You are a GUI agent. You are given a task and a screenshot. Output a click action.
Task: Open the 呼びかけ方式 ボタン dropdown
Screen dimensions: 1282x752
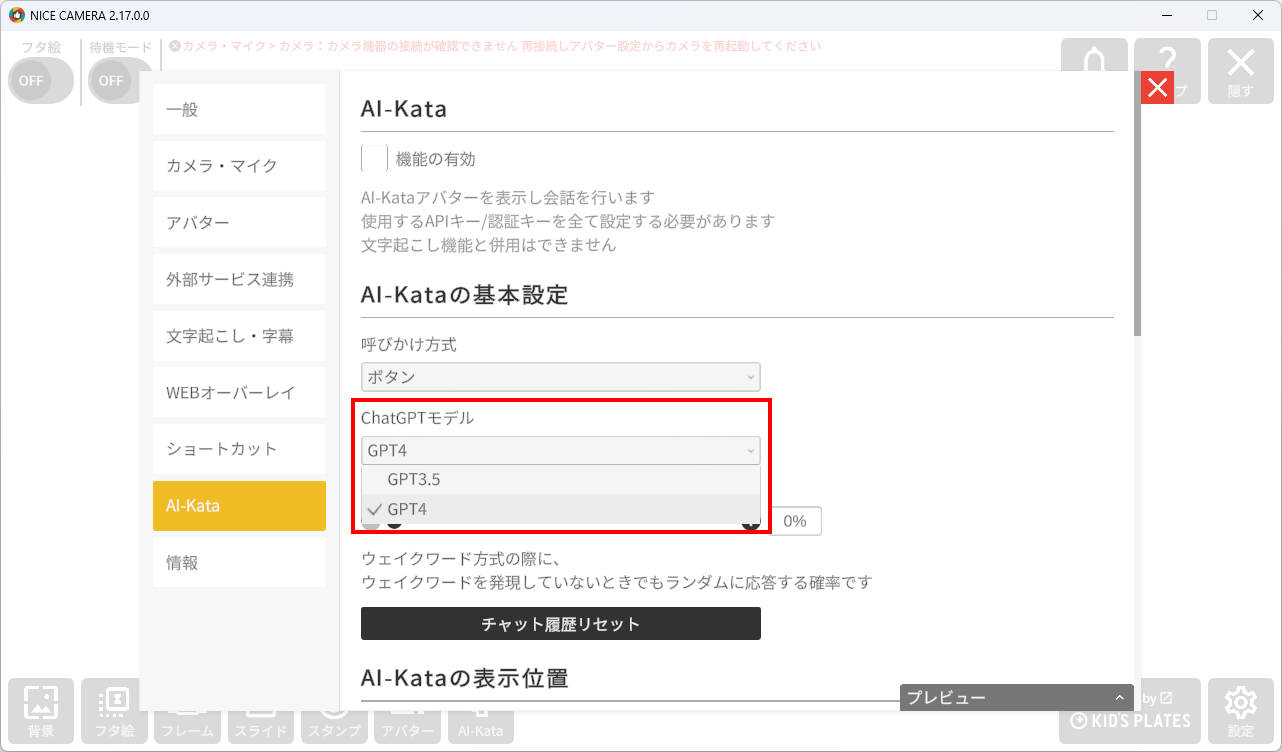(x=560, y=377)
